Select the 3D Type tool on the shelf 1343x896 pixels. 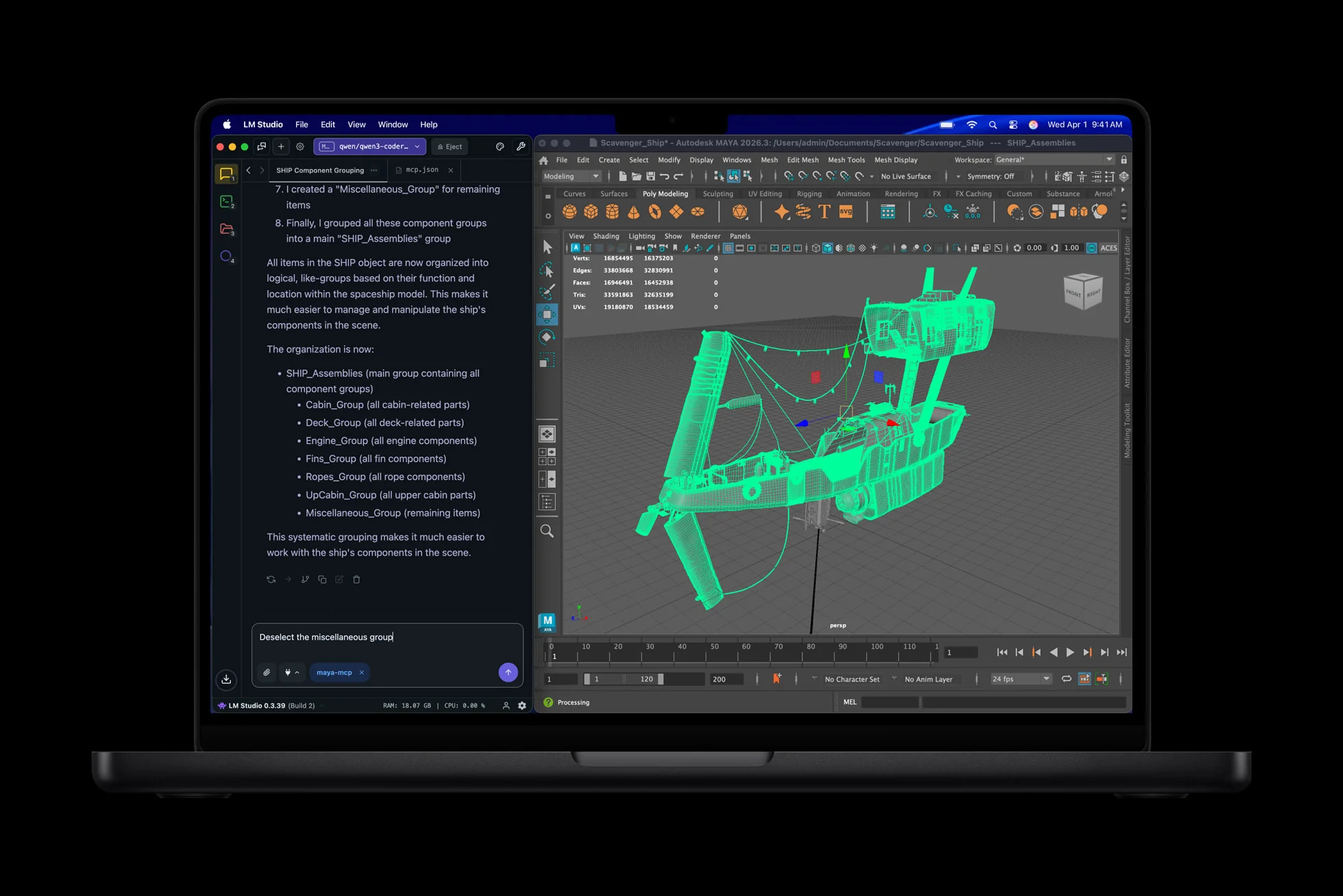(824, 212)
